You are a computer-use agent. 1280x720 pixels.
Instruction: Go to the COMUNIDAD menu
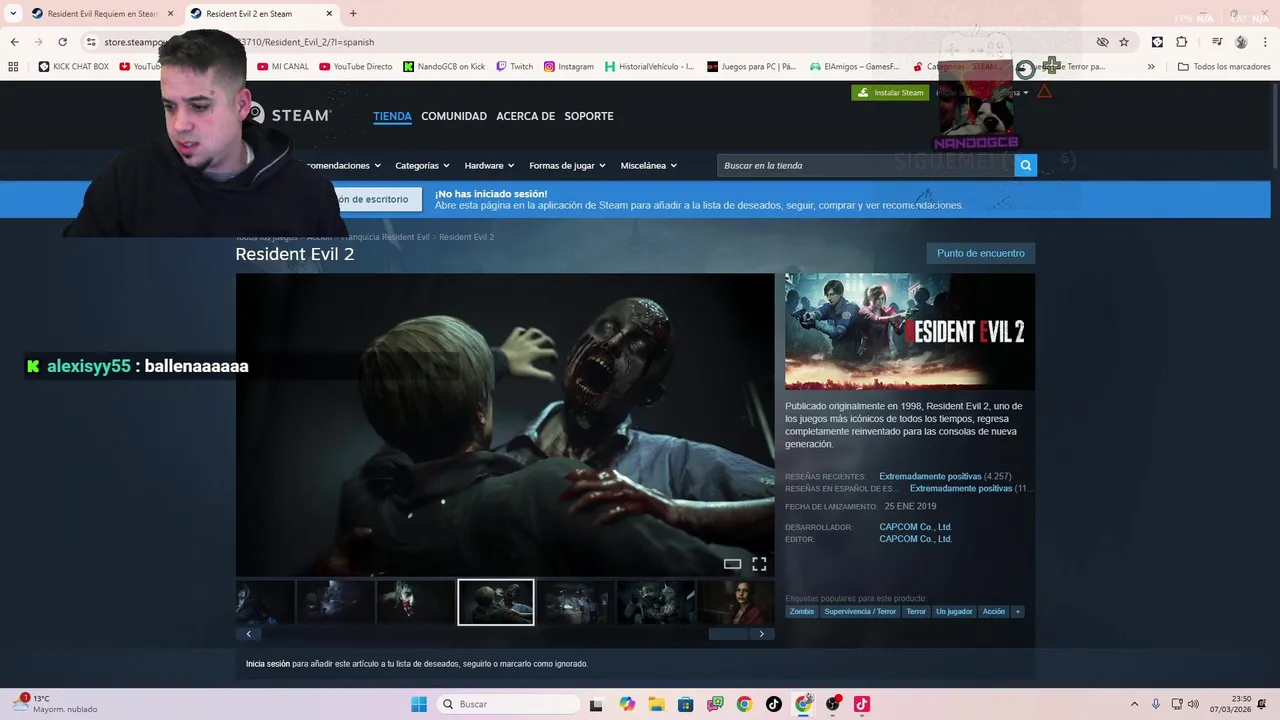click(x=454, y=116)
